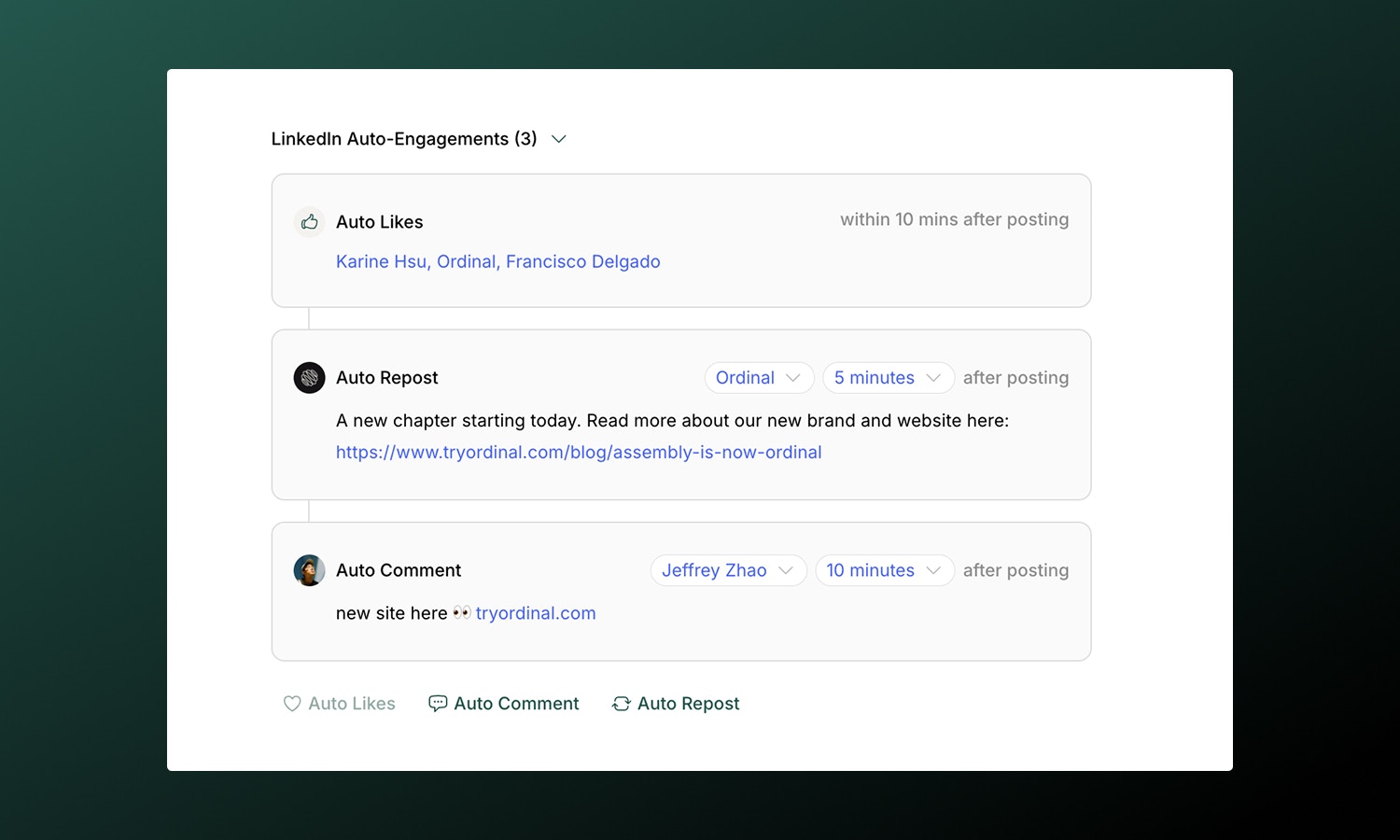Open the 5 minutes delay dropdown
This screenshot has height=840, width=1400.
point(888,378)
